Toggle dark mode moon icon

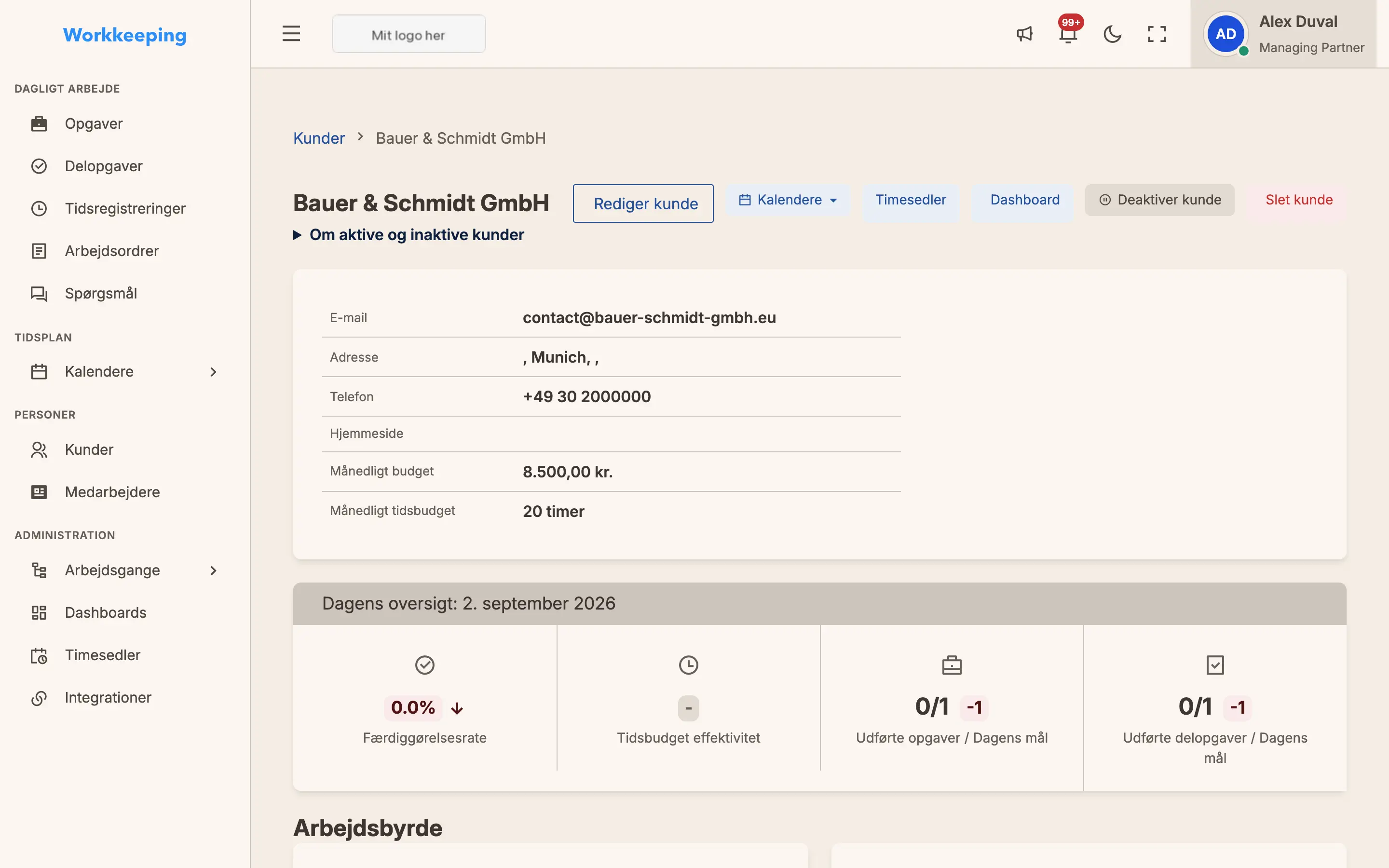pos(1112,34)
